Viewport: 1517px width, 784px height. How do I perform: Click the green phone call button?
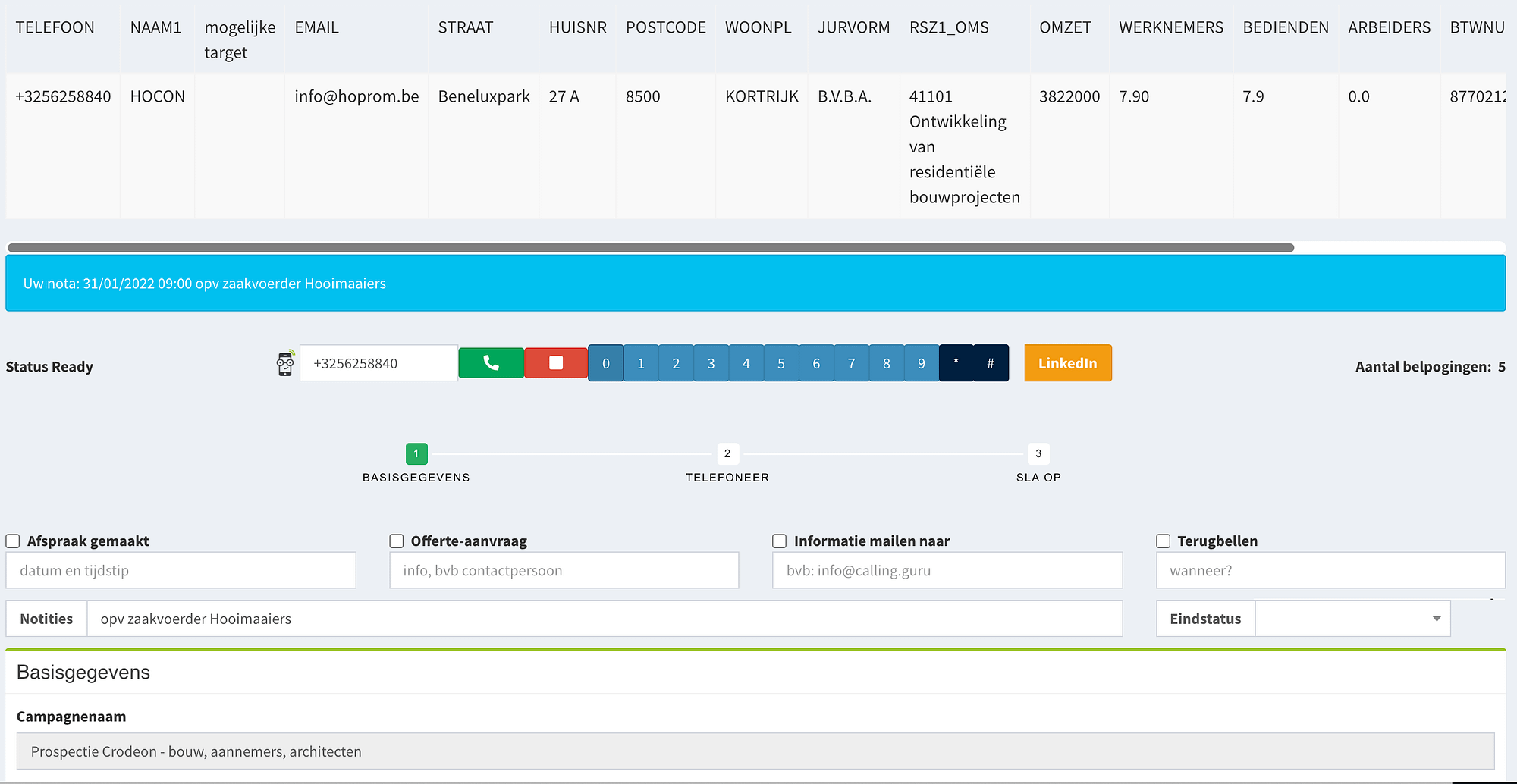491,363
